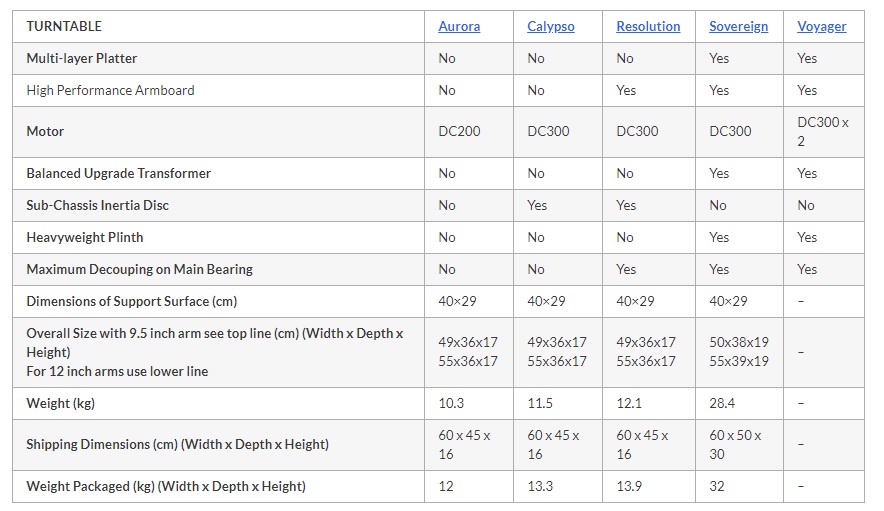
Task: Open the Calypso turntable link
Action: 550,27
